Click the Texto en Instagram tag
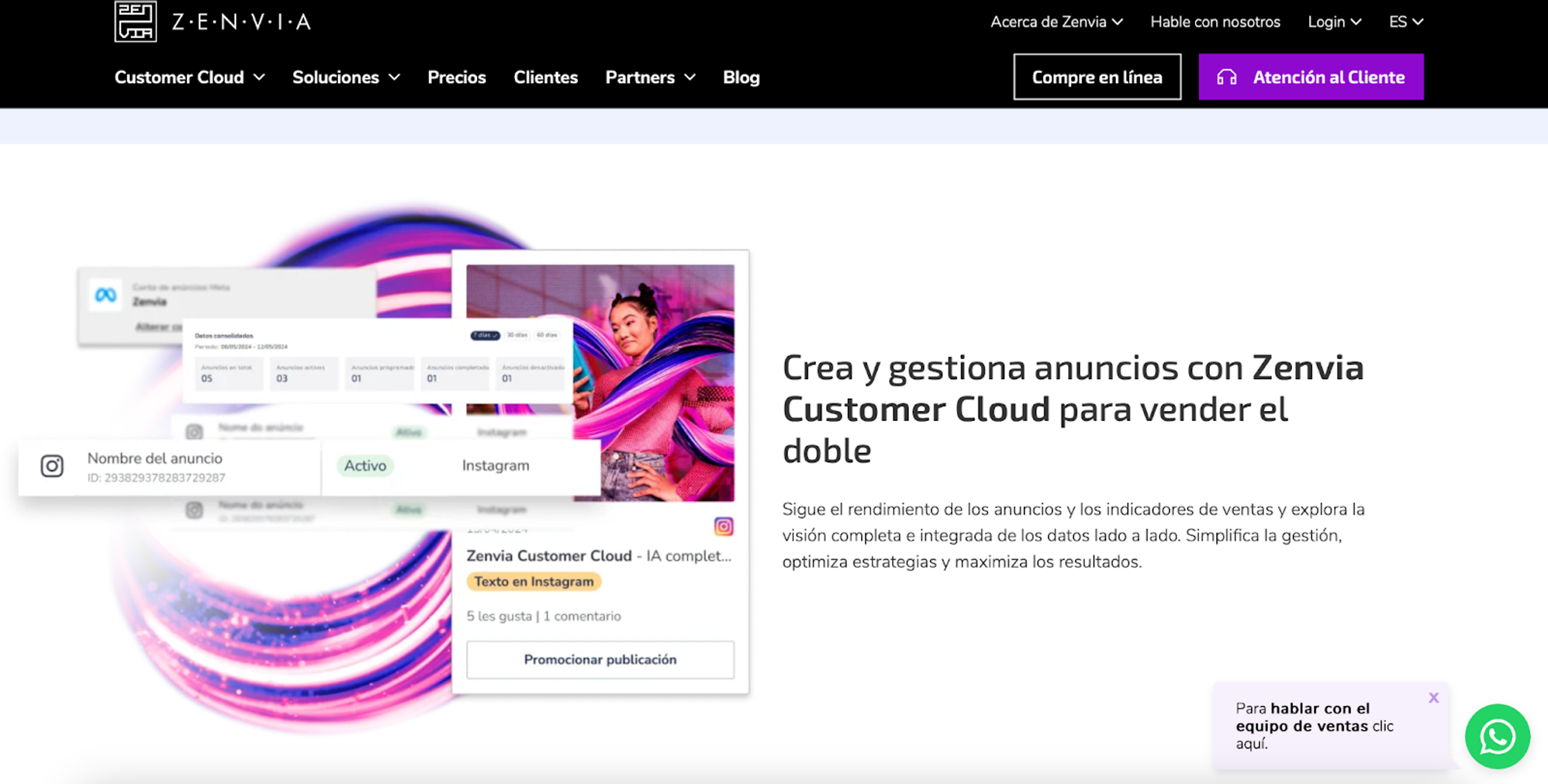The width and height of the screenshot is (1548, 784). 534,581
